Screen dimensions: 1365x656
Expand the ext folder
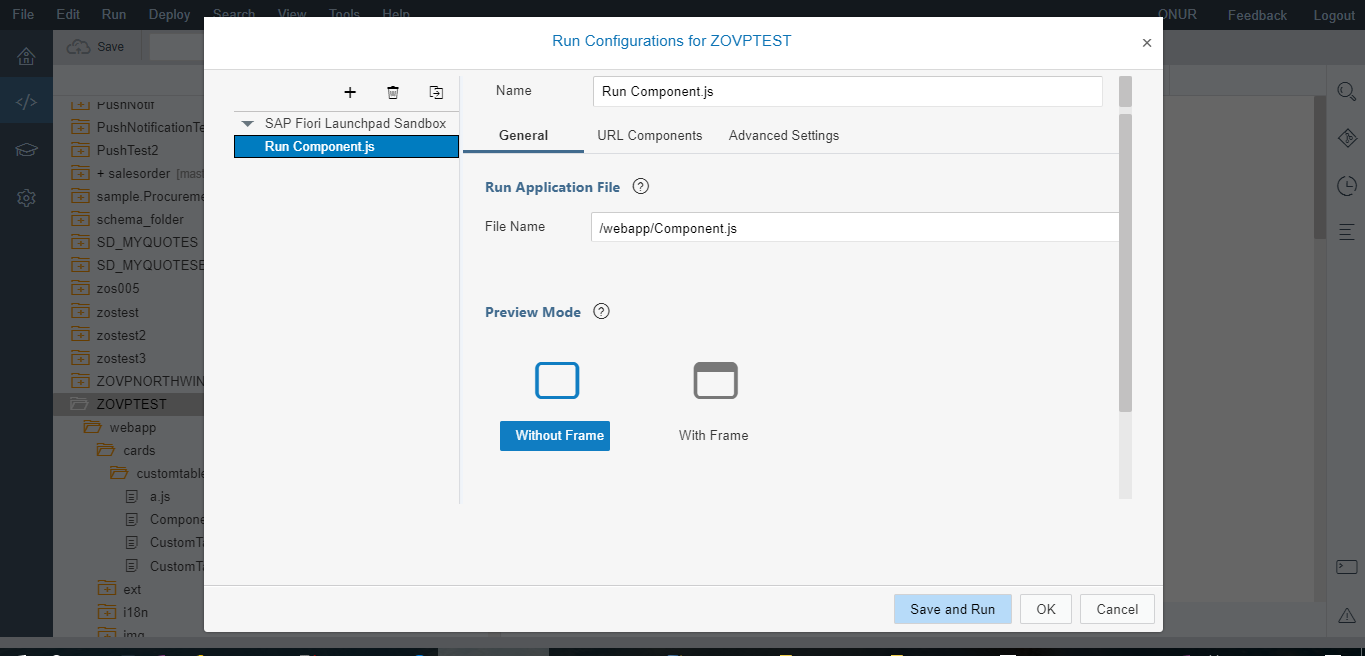pyautogui.click(x=106, y=589)
